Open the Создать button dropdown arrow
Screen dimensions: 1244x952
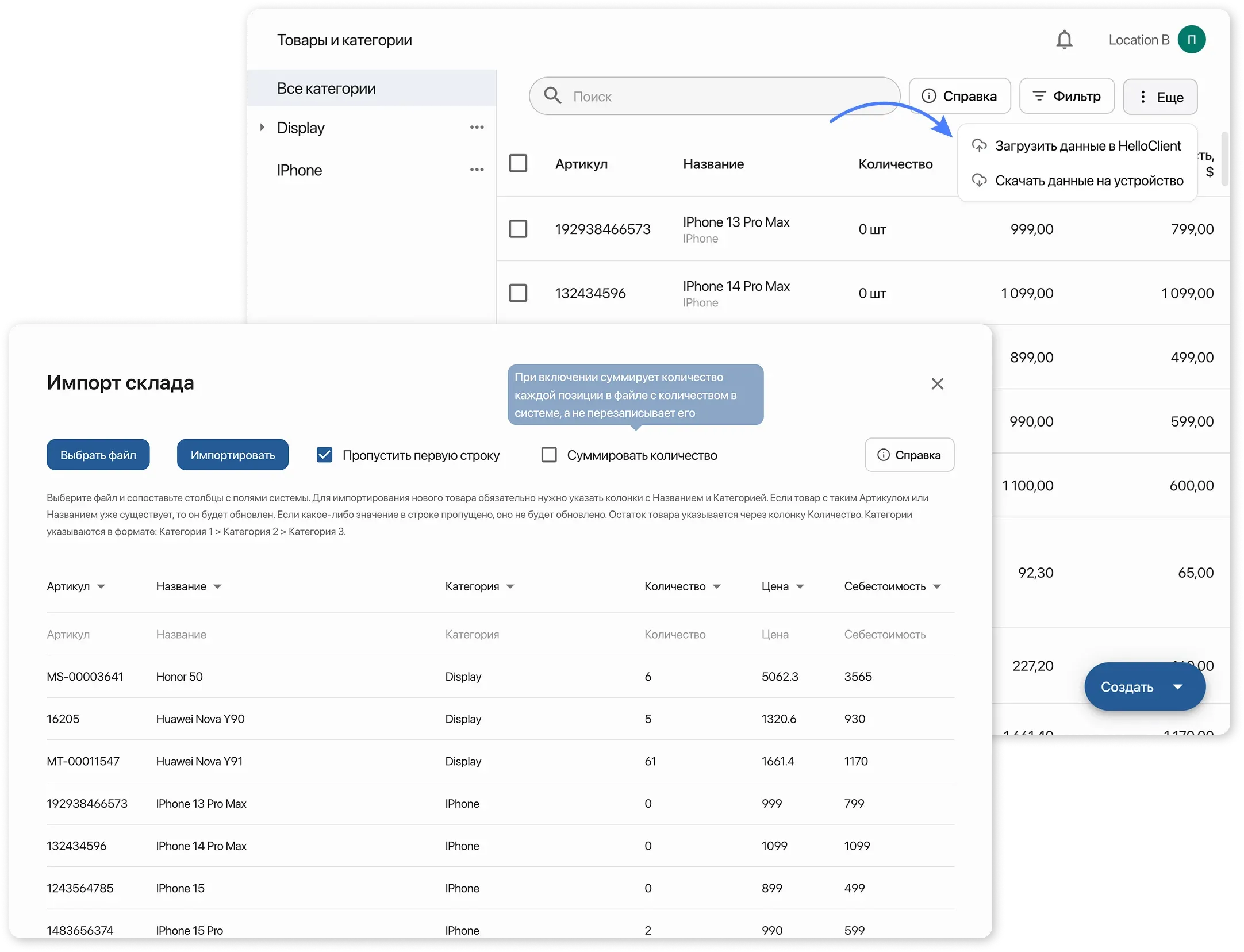click(x=1177, y=687)
